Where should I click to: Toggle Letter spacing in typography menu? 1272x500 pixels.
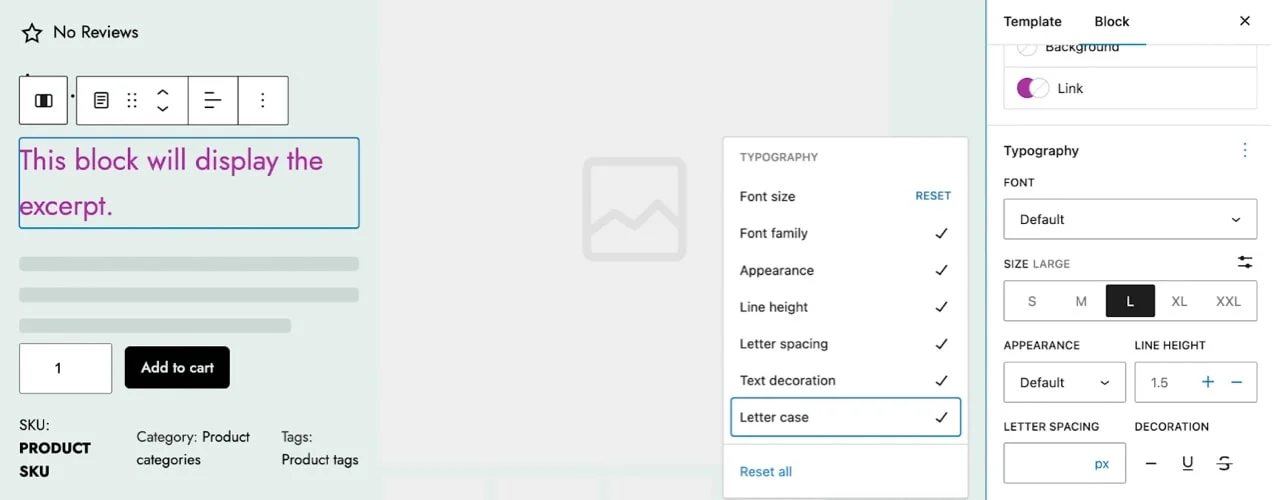(845, 344)
